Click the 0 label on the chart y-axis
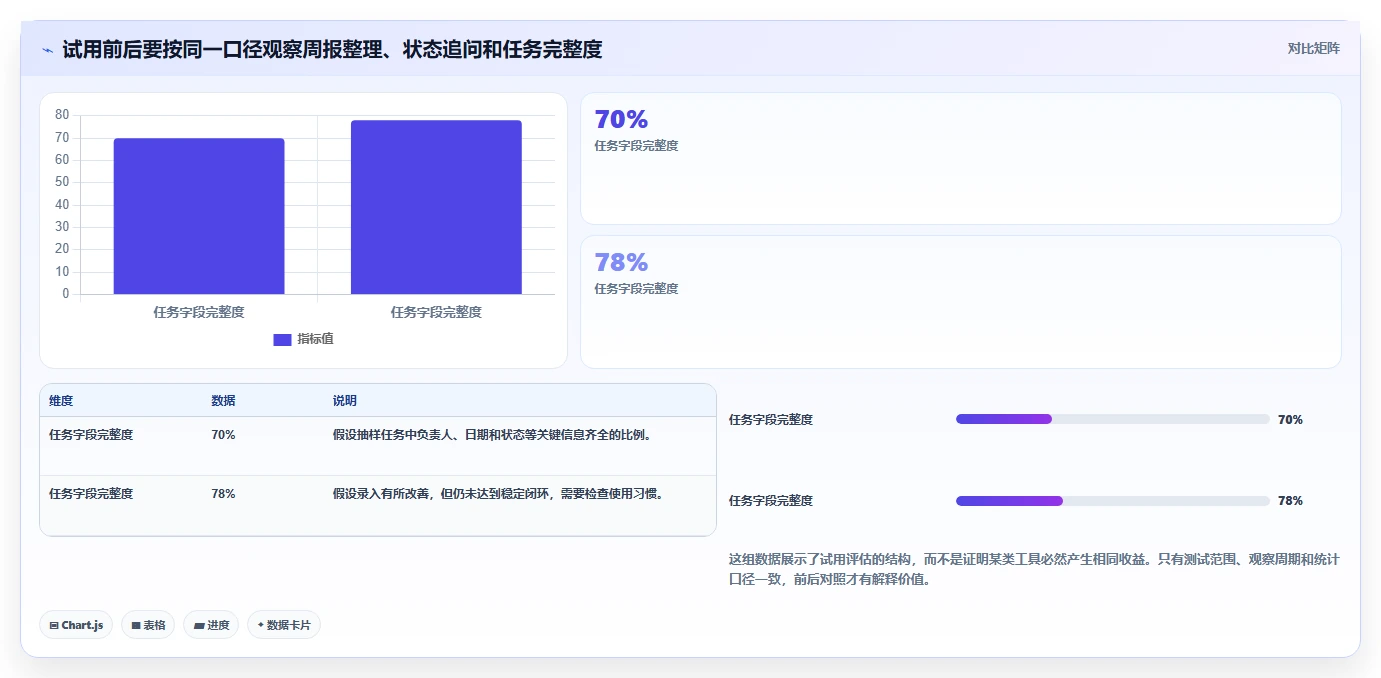The width and height of the screenshot is (1381, 678). (66, 294)
